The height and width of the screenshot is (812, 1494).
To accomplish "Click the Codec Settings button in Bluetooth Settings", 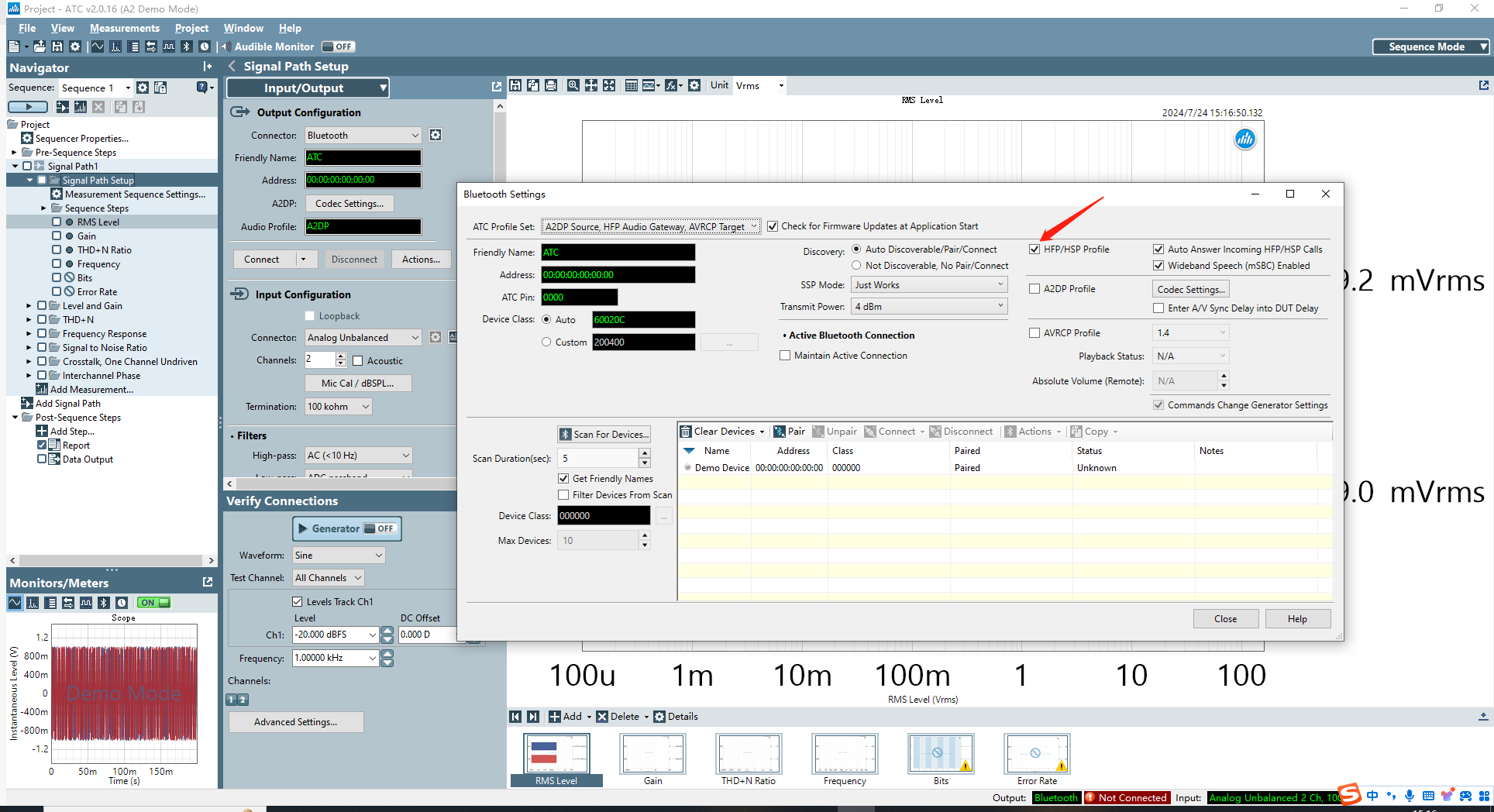I will coord(1191,289).
